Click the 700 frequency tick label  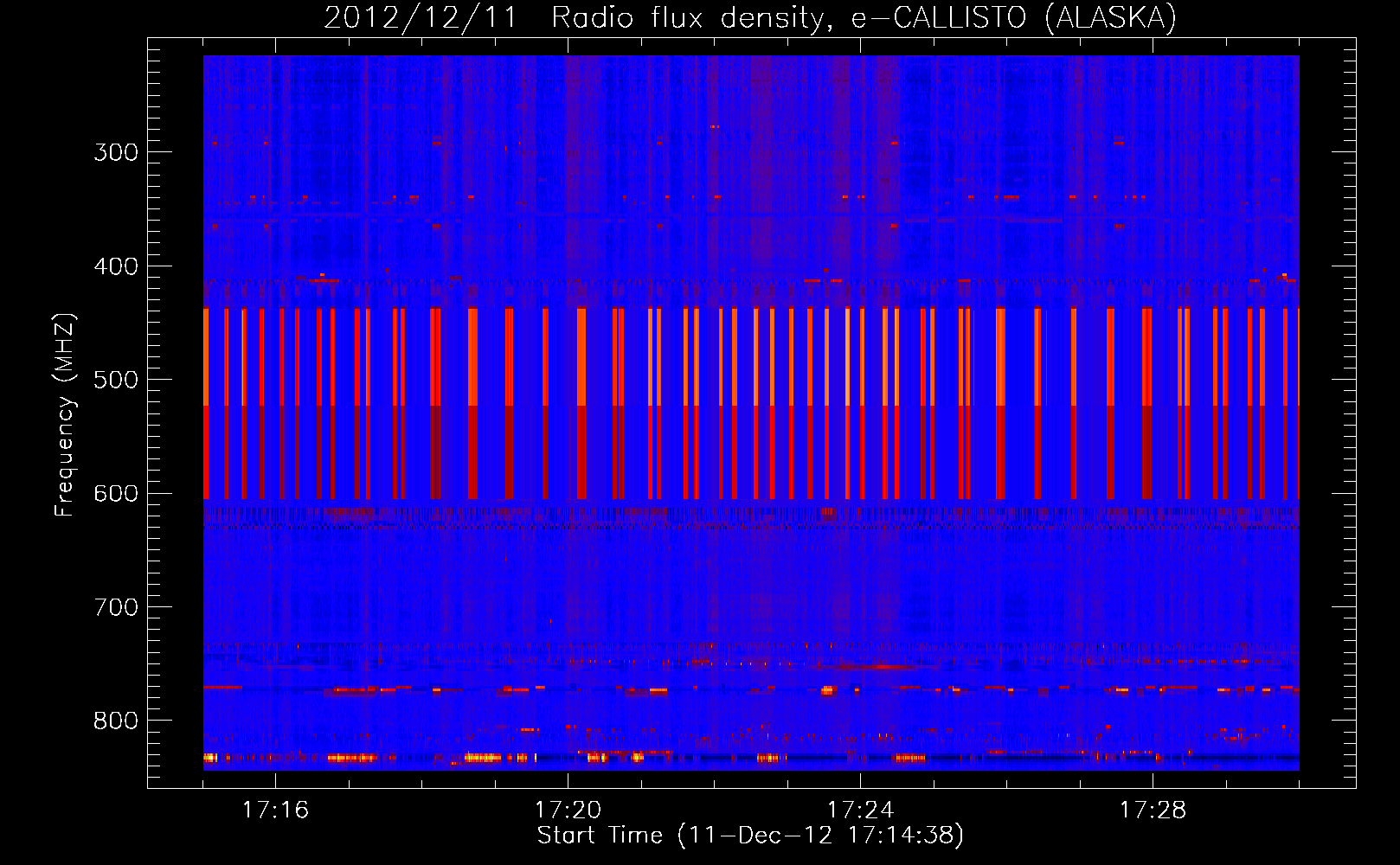point(116,607)
